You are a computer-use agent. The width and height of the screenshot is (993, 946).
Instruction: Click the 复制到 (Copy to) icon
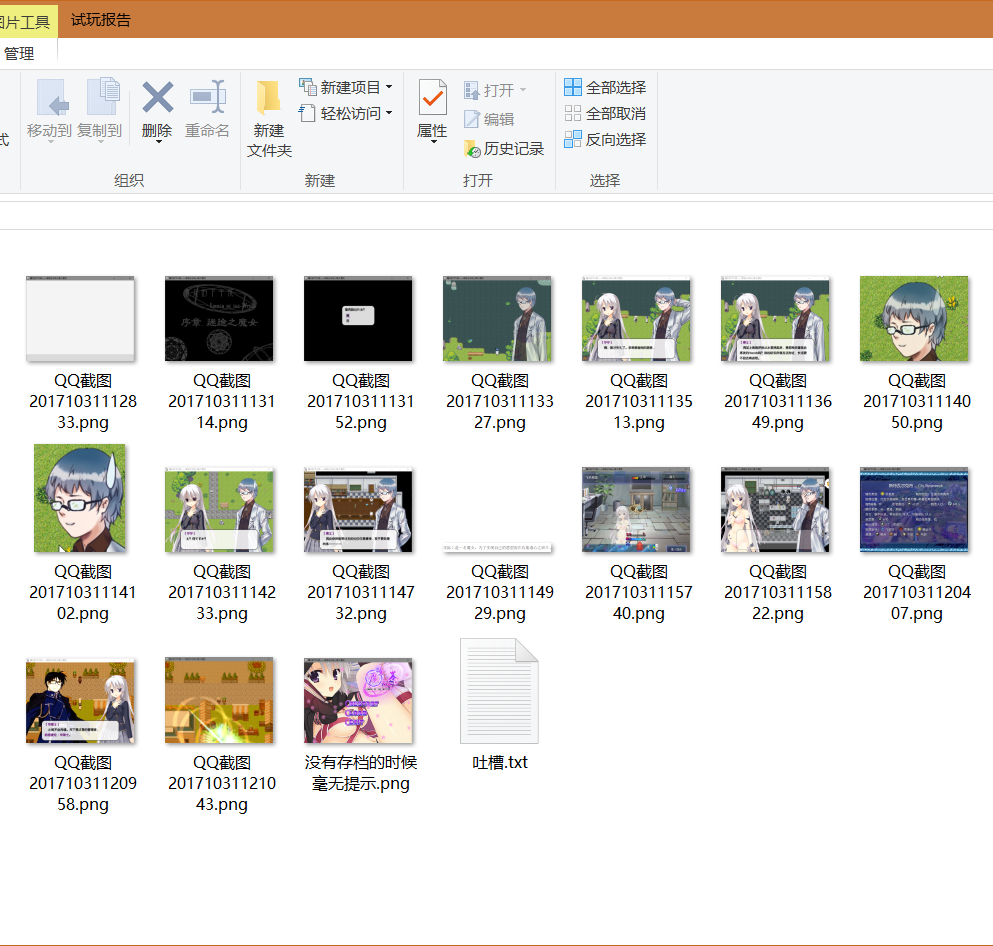(x=103, y=97)
